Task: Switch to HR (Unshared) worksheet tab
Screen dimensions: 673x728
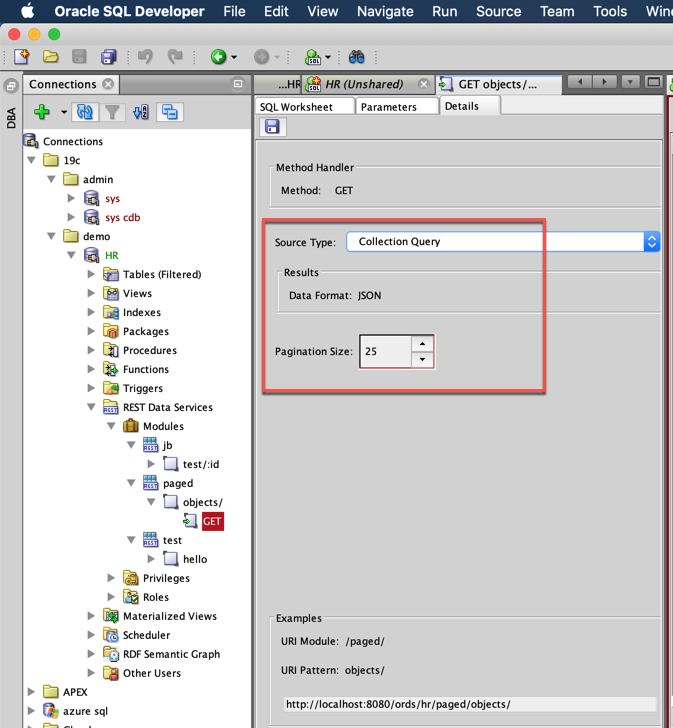Action: pyautogui.click(x=364, y=84)
